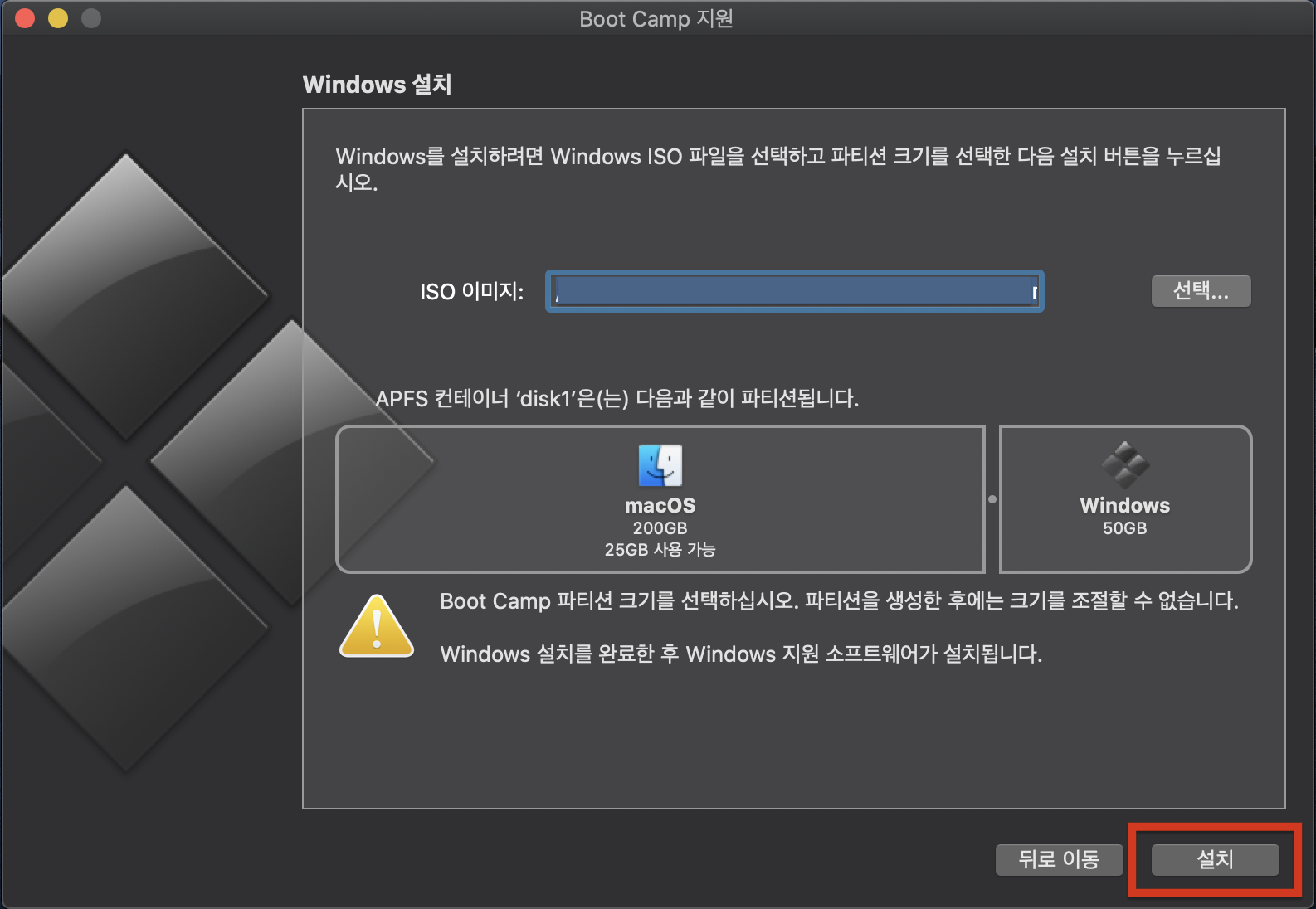The height and width of the screenshot is (909, 1316).
Task: Click the 'Boot Camp 지원' window title
Action: (x=656, y=18)
